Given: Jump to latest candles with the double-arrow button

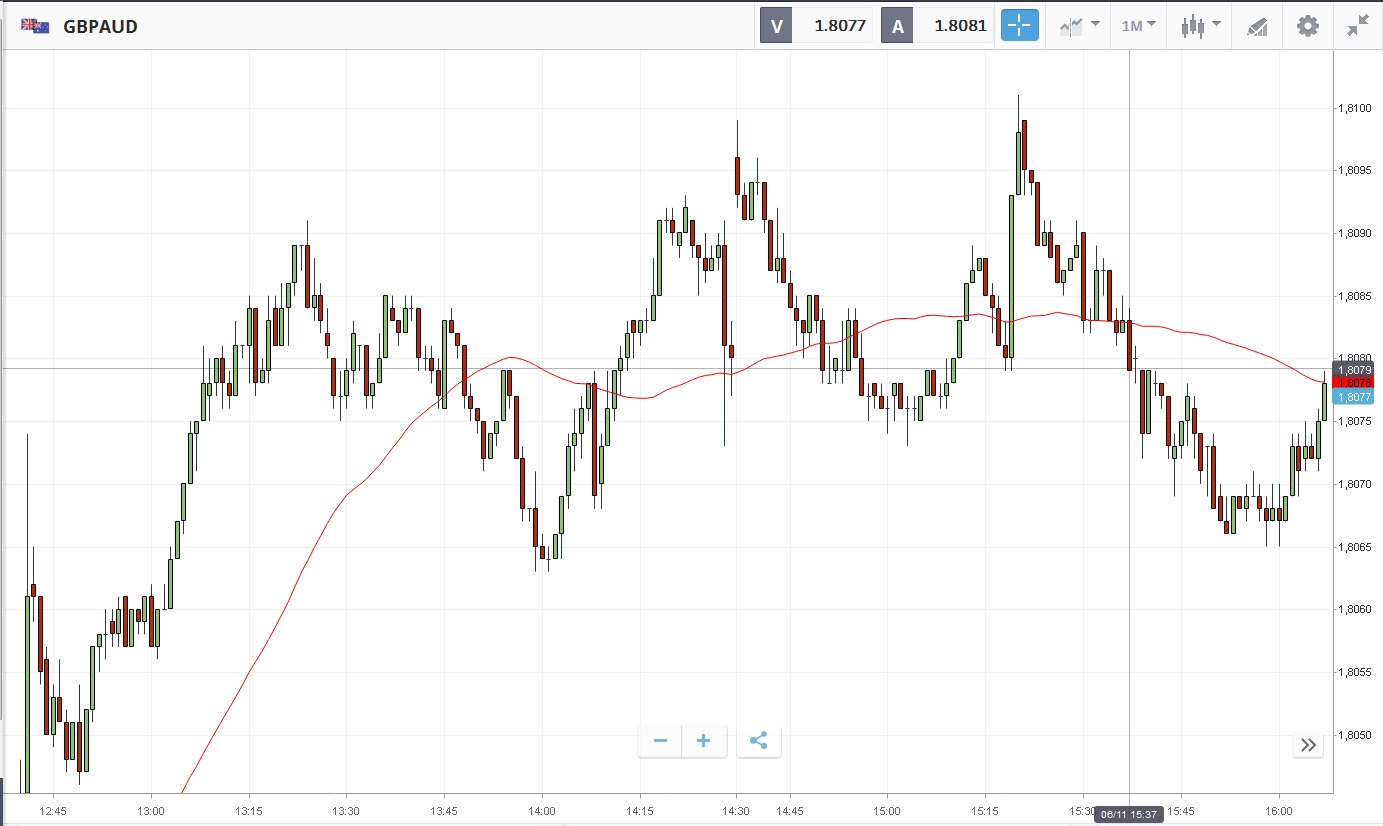Looking at the screenshot, I should pos(1308,744).
